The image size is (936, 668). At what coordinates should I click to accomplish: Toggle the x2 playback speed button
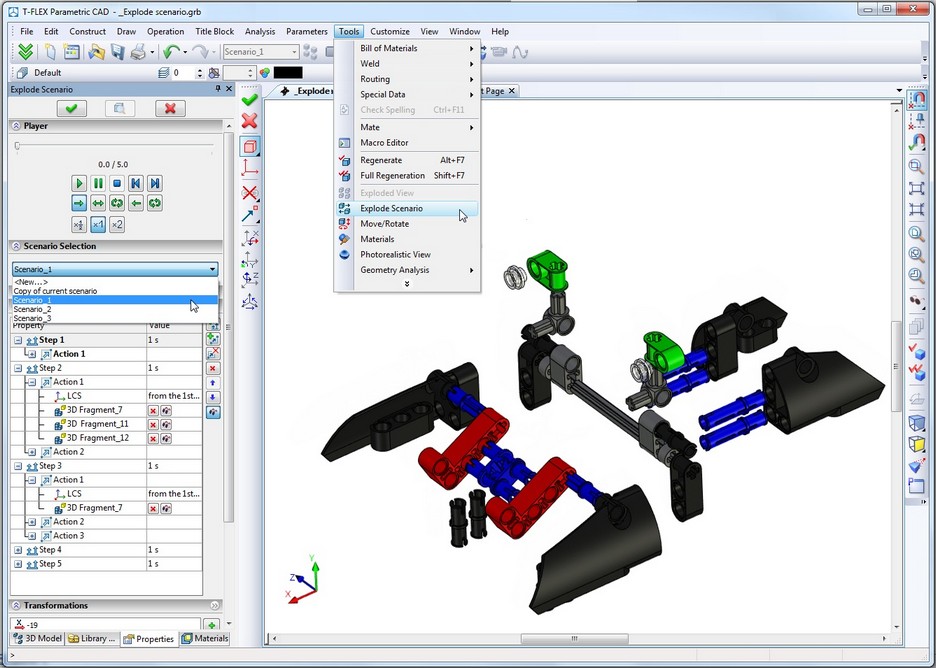pyautogui.click(x=117, y=224)
